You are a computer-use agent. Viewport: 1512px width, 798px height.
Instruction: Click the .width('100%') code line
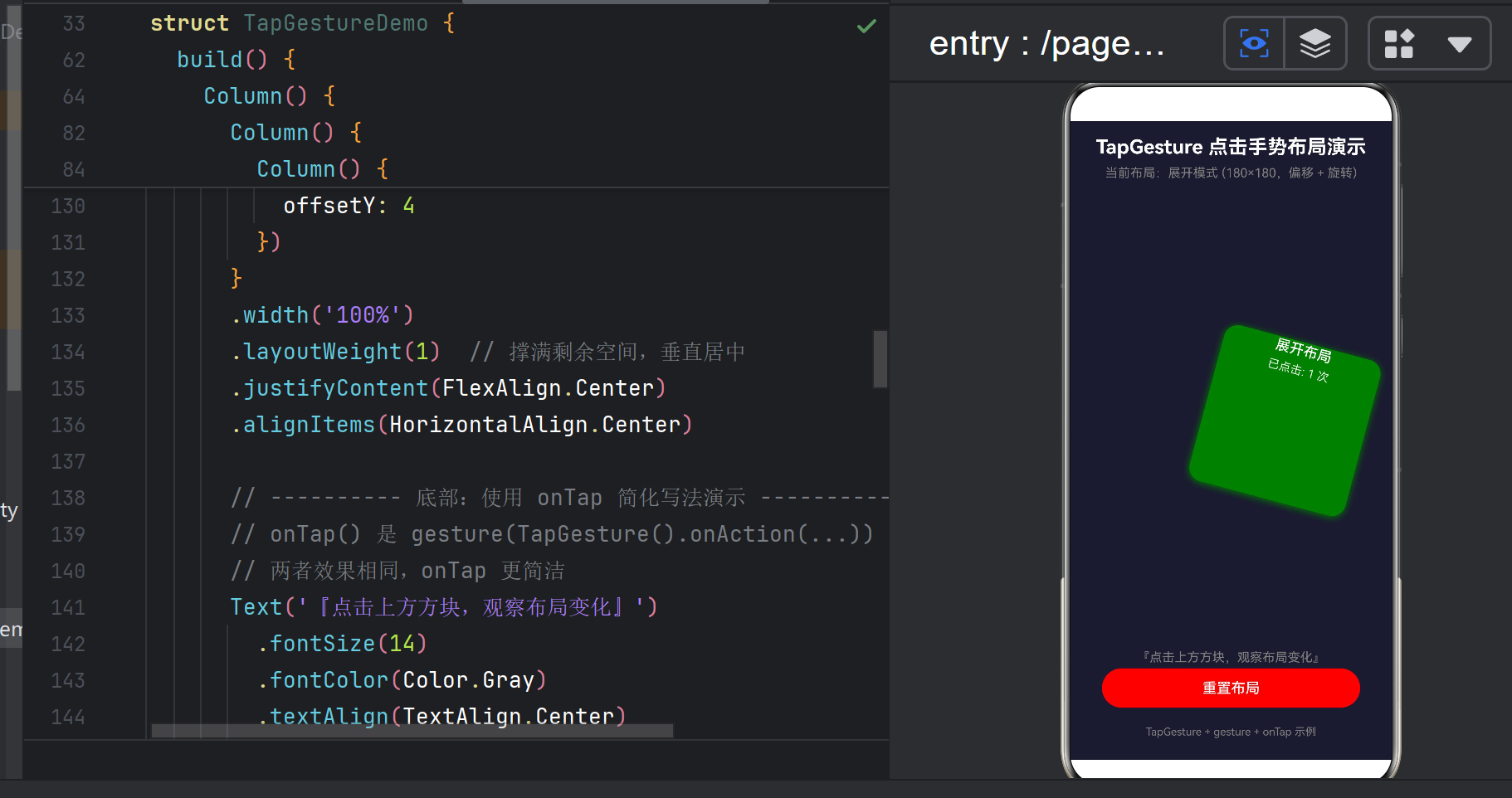coord(322,315)
